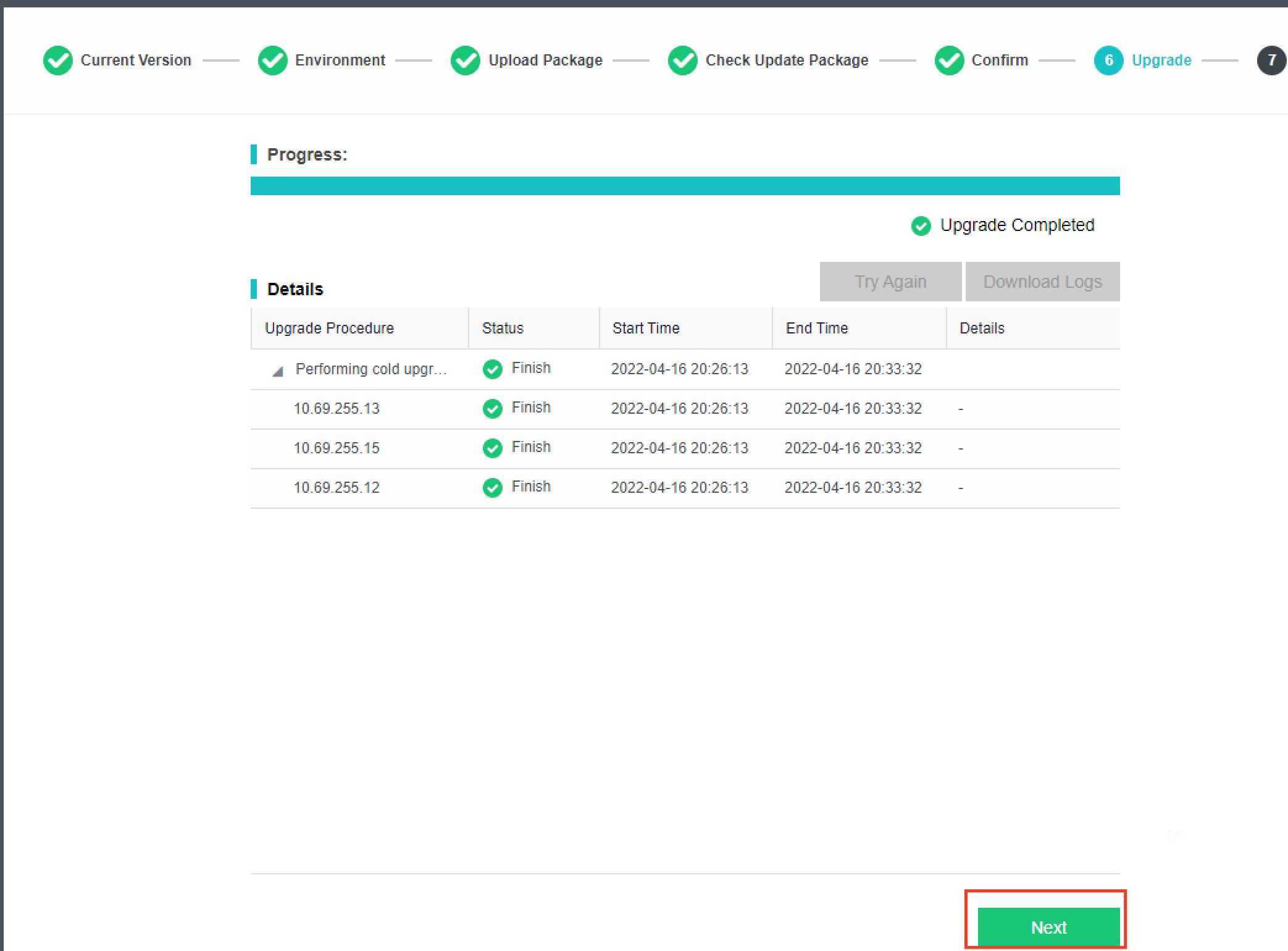
Task: Click the 'Details' section heading
Action: [295, 289]
